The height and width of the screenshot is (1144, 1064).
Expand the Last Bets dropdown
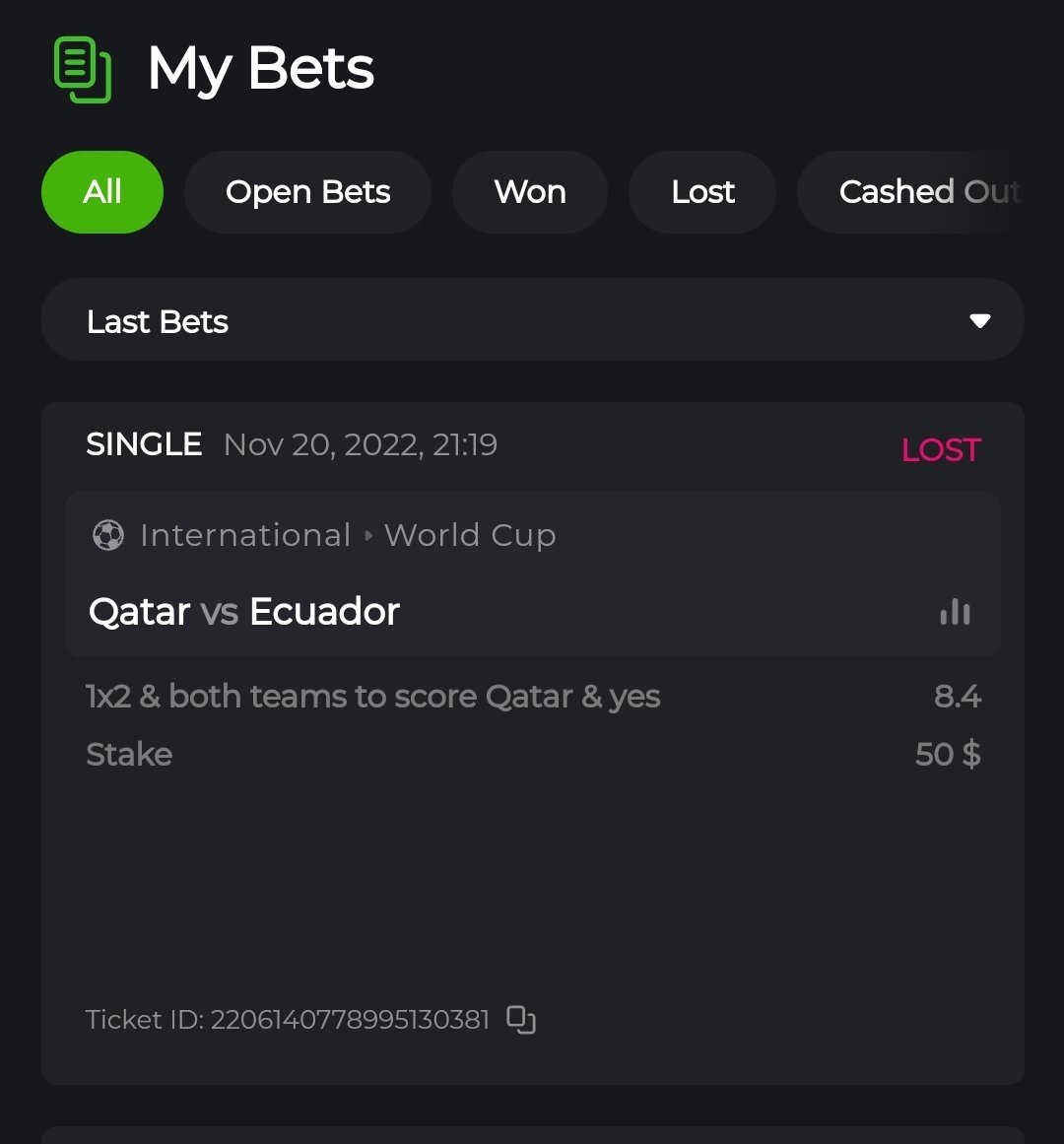click(x=532, y=321)
